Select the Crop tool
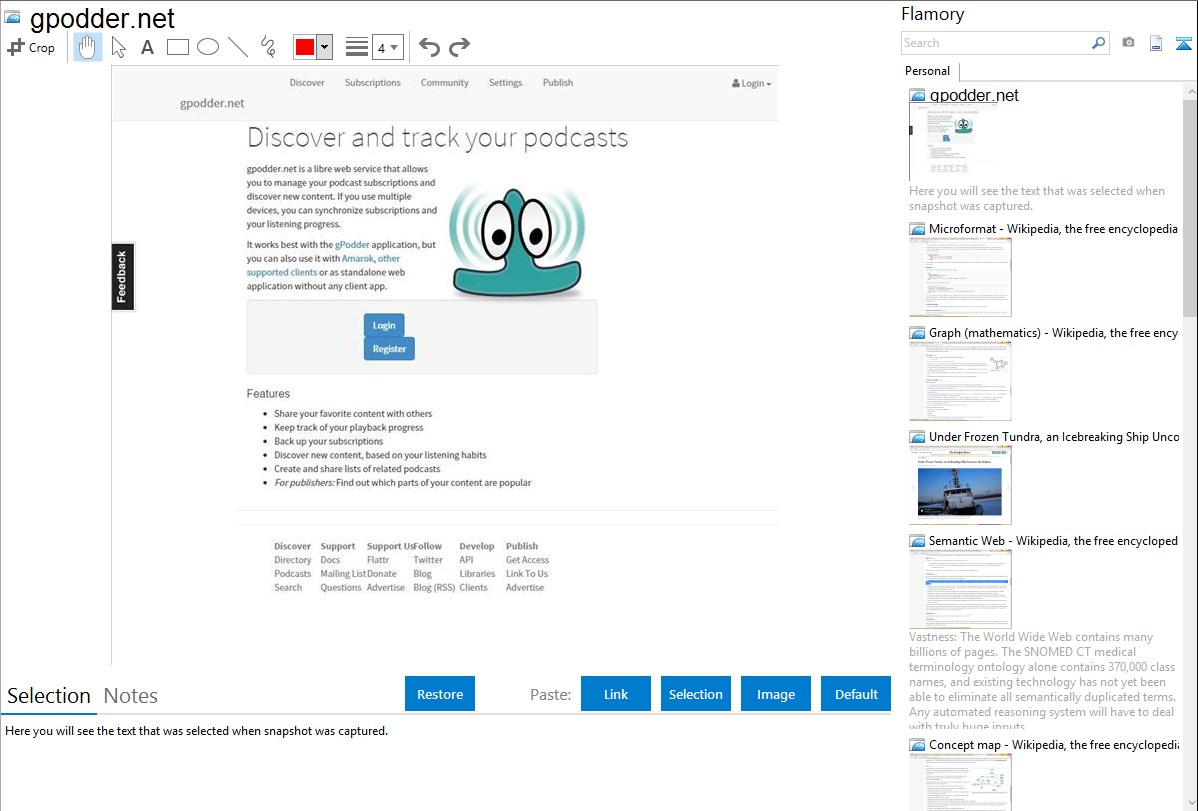This screenshot has width=1198, height=811. (x=31, y=47)
